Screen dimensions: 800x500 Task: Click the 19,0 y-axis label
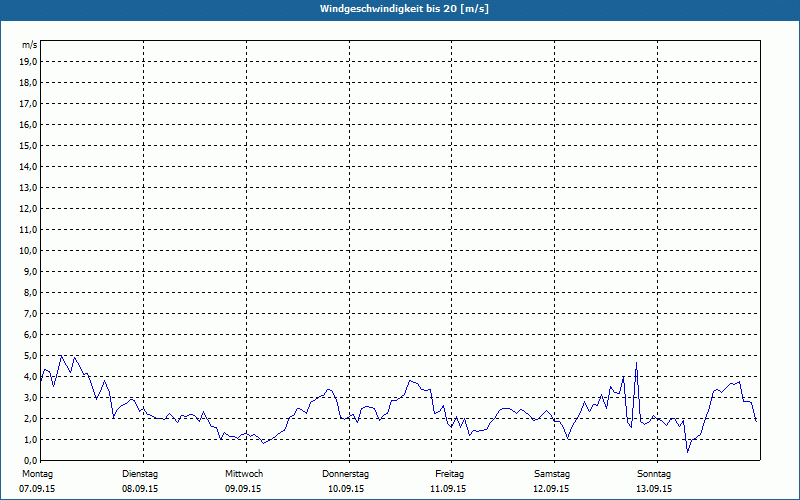(x=28, y=62)
